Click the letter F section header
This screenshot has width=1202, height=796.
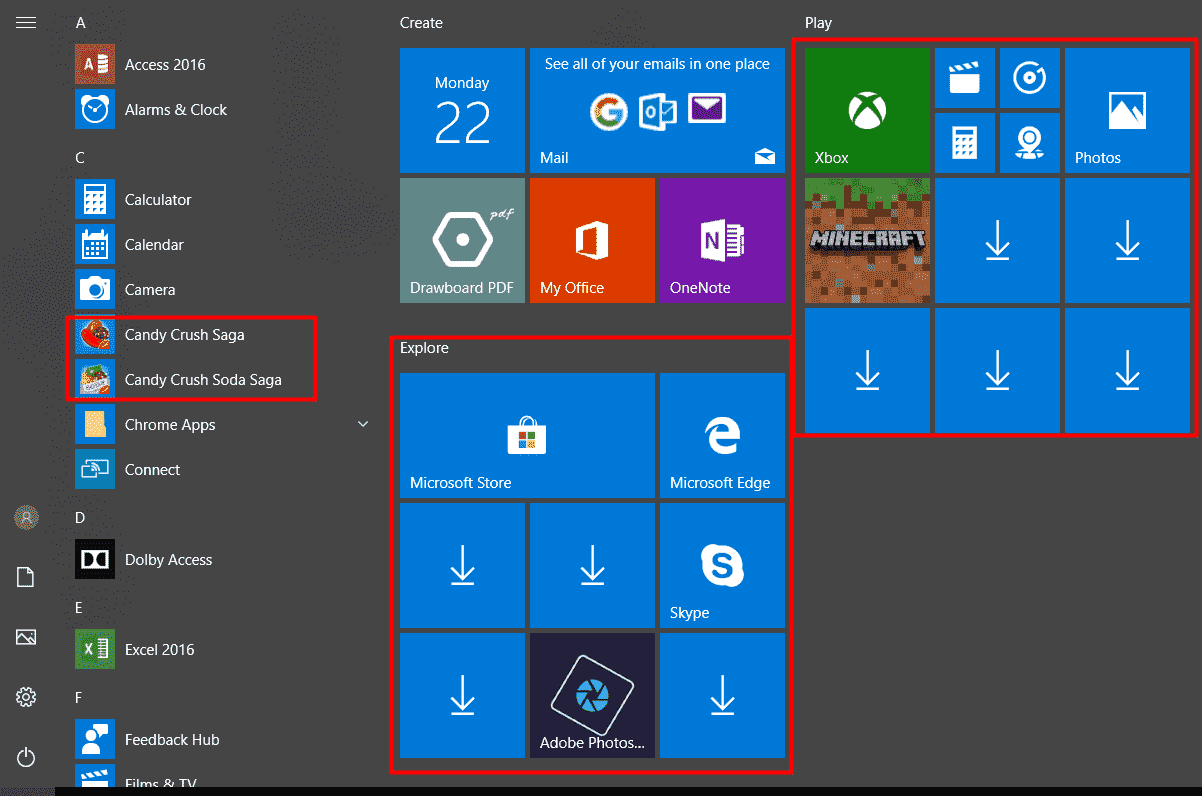coord(79,697)
